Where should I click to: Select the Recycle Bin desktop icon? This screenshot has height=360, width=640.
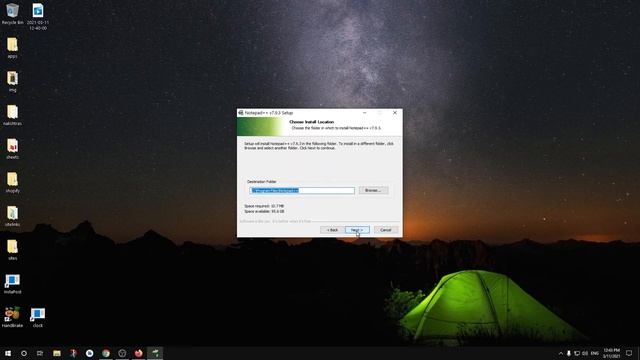[x=12, y=13]
